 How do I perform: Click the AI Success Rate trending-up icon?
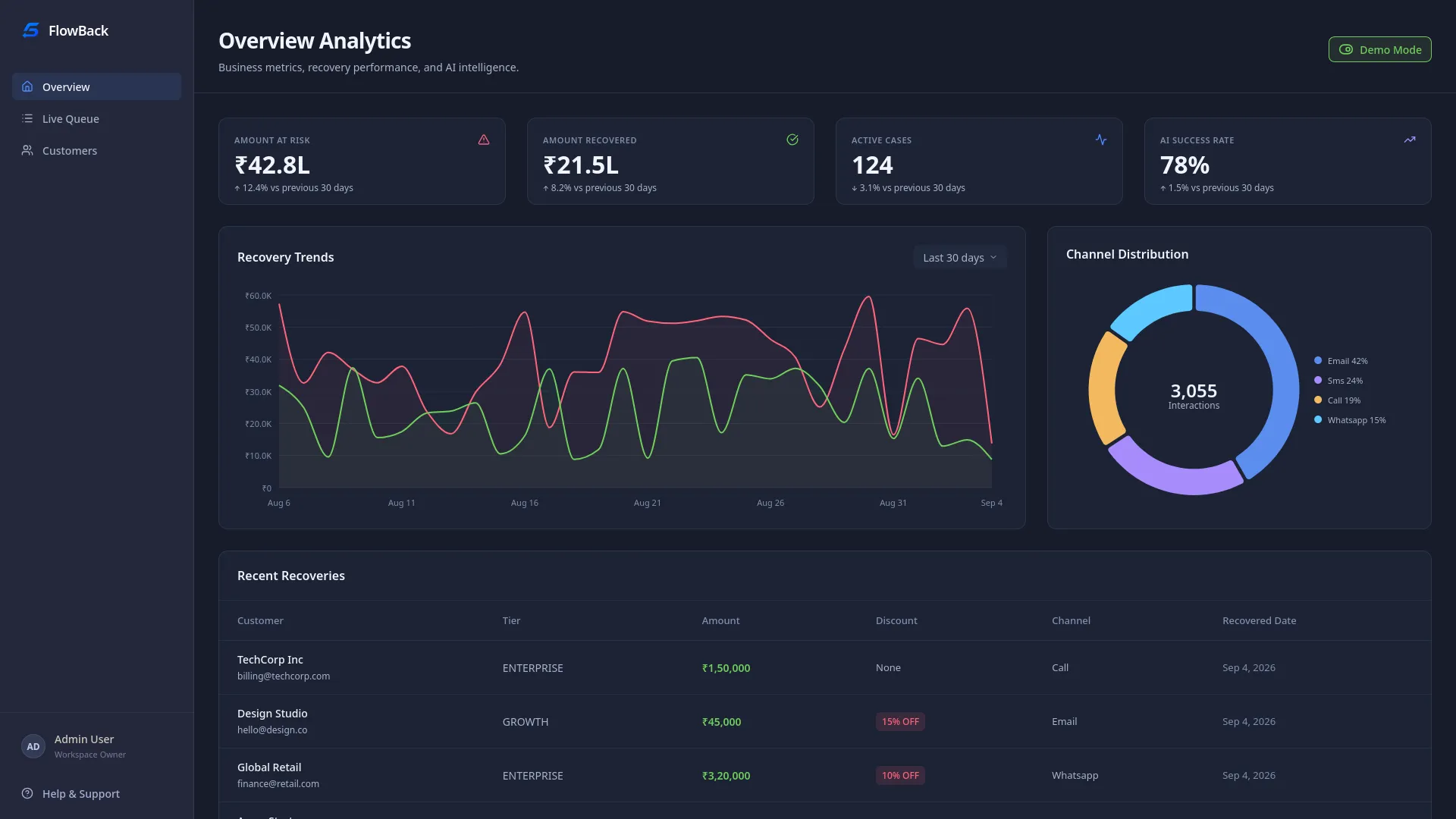pyautogui.click(x=1410, y=140)
